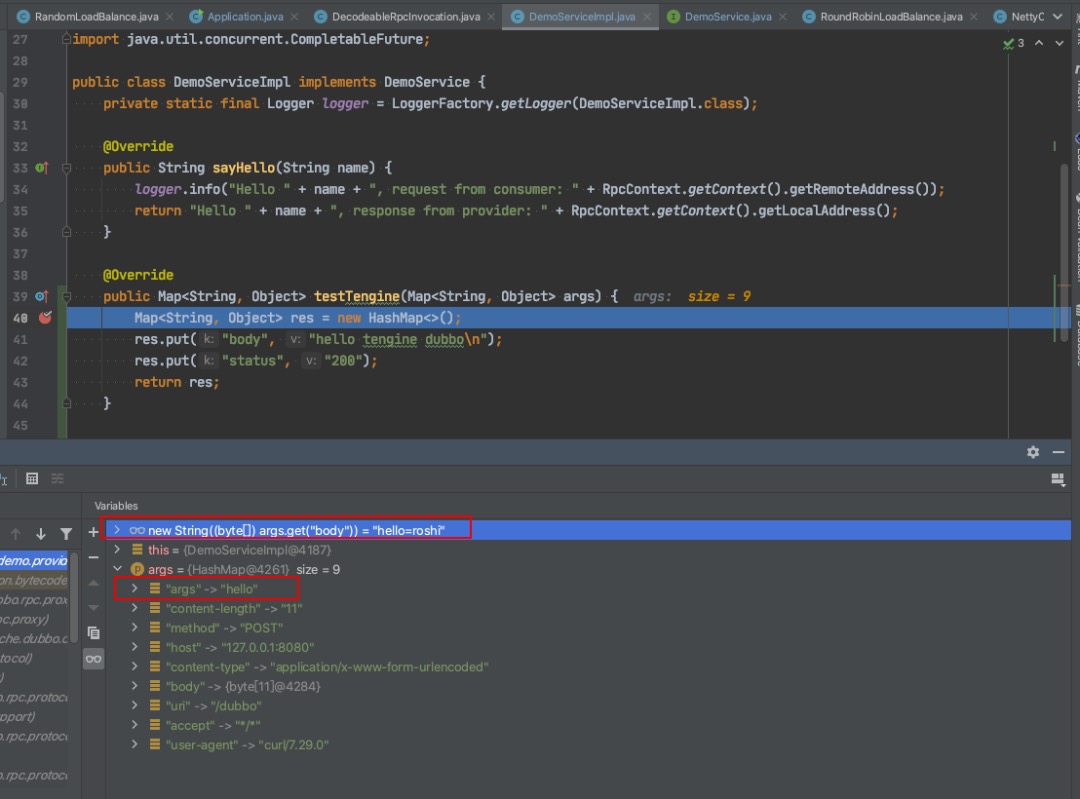Collapse the args HashMap variable node

(x=117, y=569)
